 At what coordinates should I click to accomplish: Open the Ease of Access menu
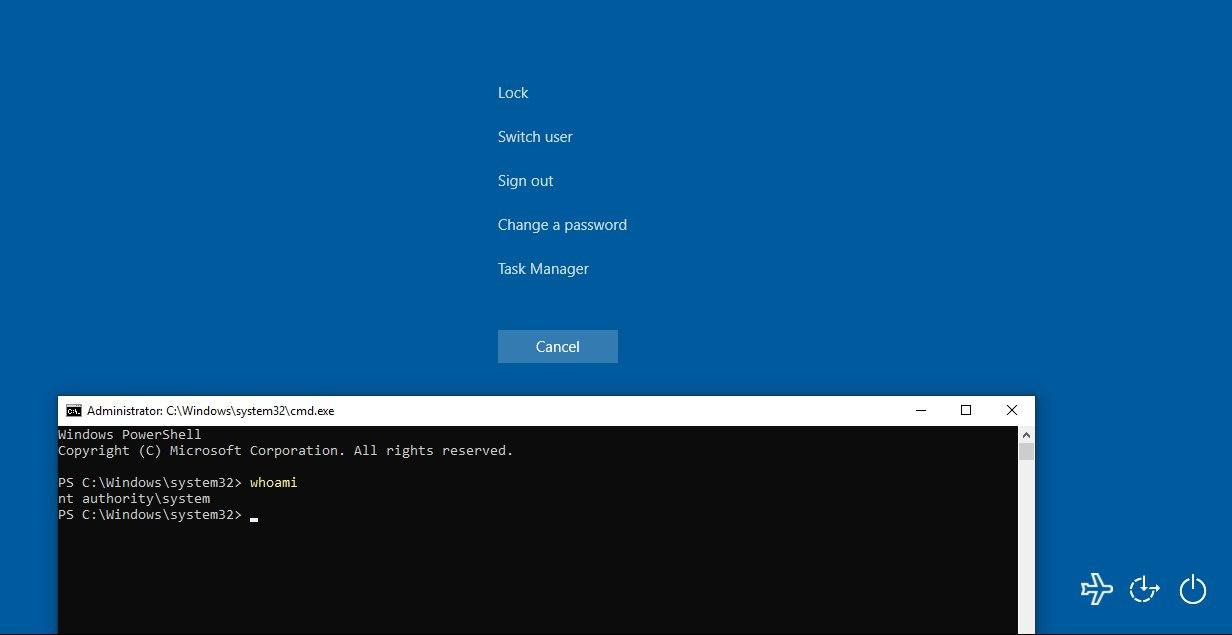[1144, 589]
